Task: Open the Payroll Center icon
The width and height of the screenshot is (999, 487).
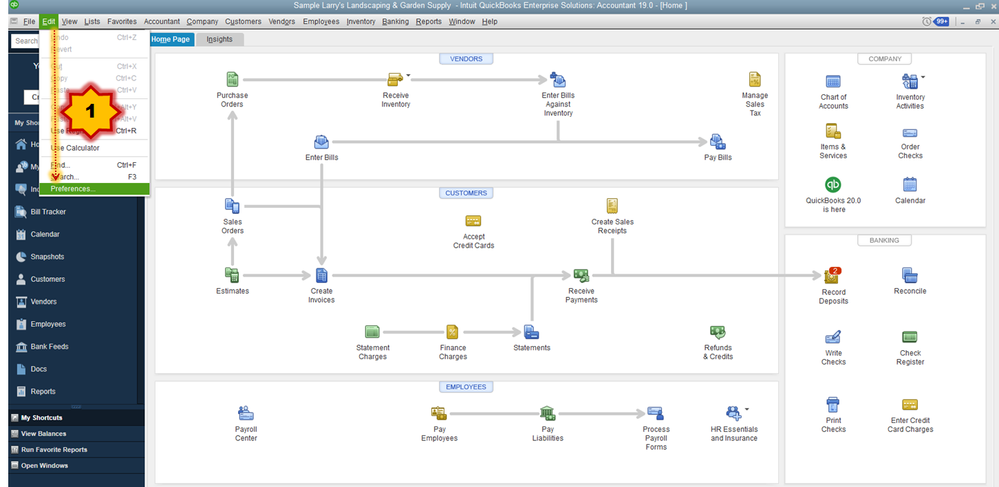Action: pyautogui.click(x=245, y=413)
